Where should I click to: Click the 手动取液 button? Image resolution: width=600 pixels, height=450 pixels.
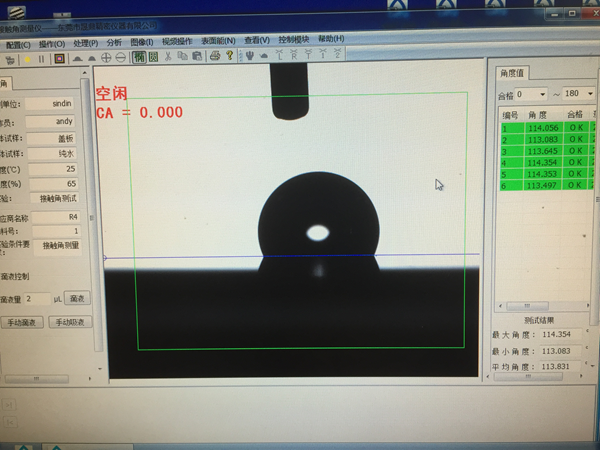(x=70, y=322)
